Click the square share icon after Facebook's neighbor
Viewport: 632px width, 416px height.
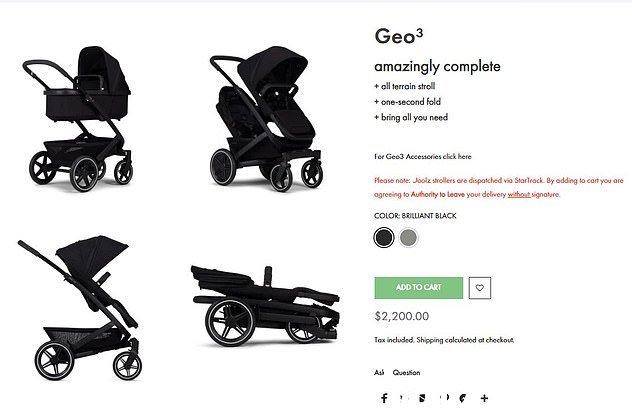[x=422, y=398]
